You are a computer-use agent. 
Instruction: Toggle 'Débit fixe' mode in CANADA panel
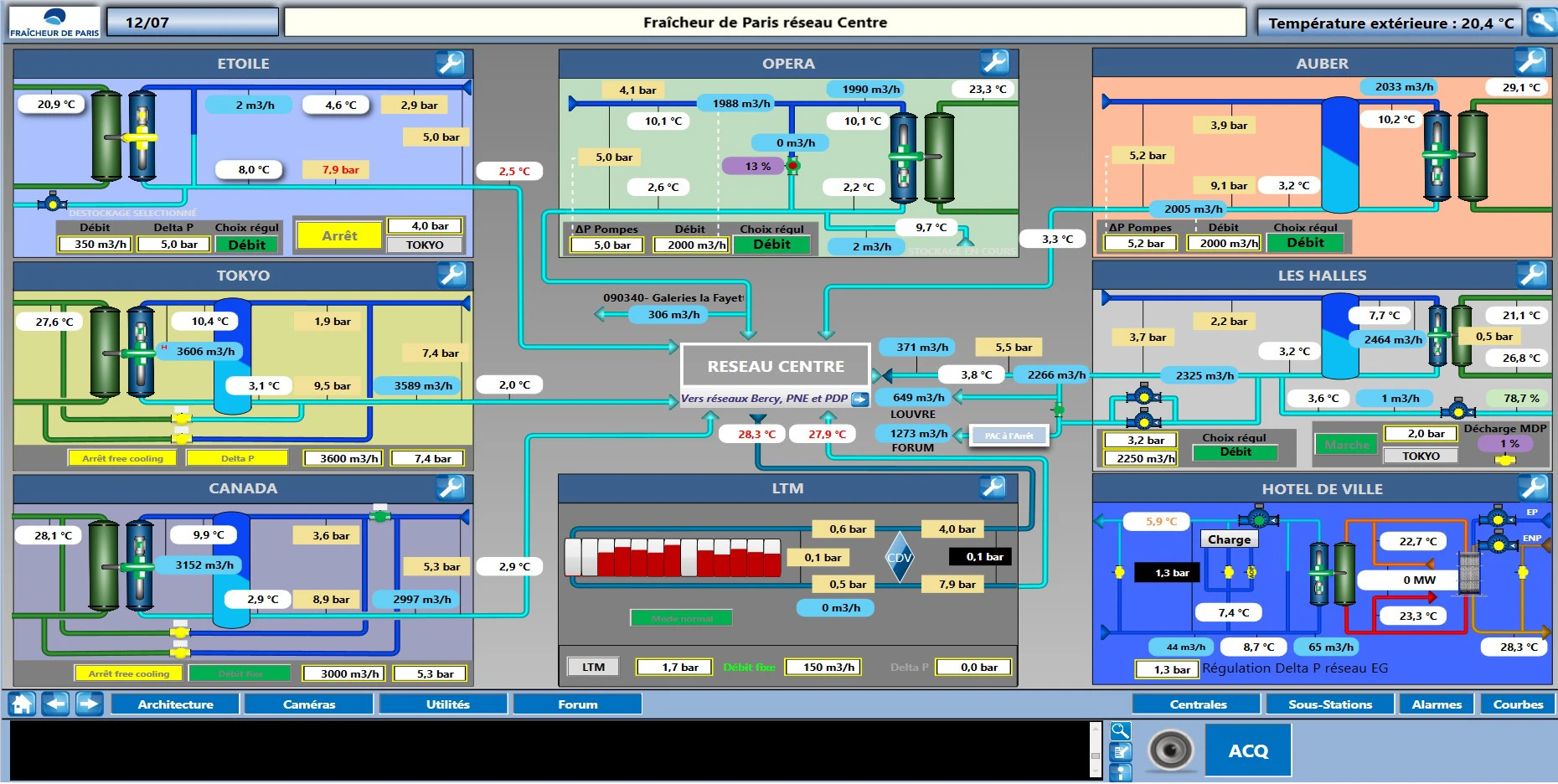tap(240, 673)
